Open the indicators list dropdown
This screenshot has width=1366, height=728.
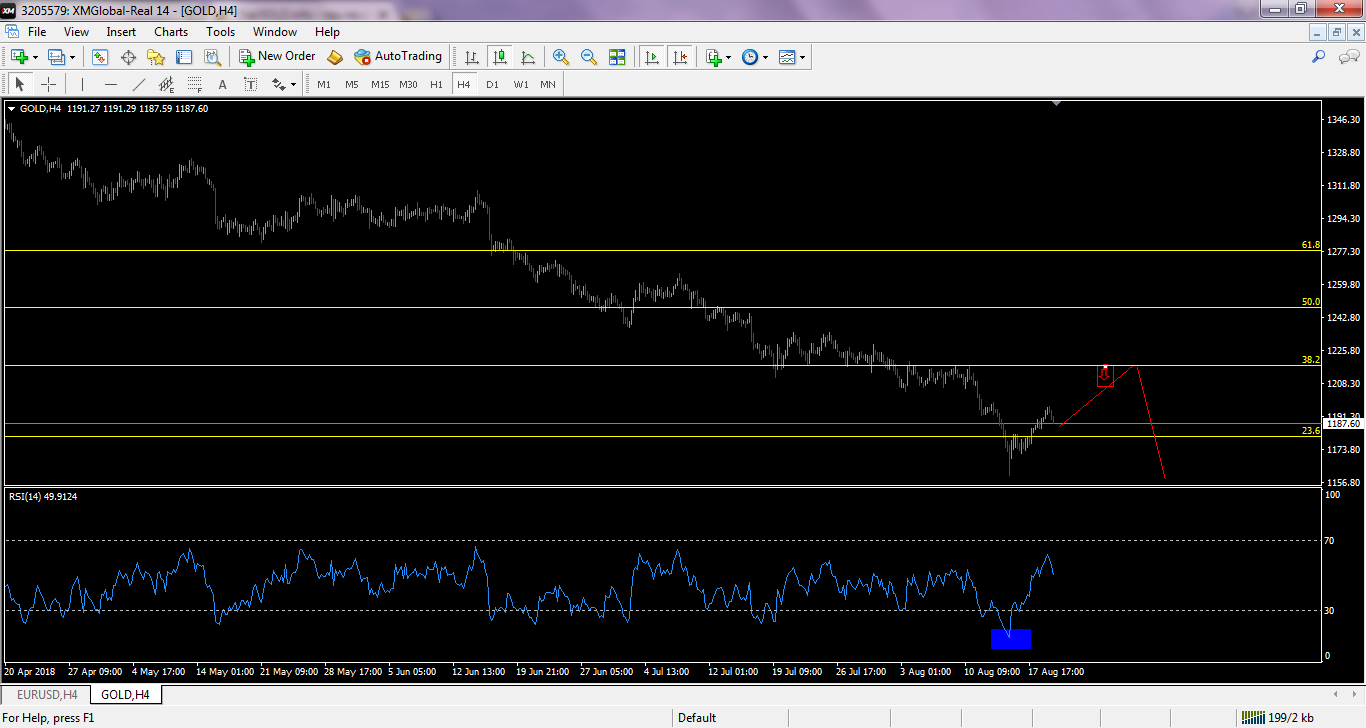(x=729, y=57)
